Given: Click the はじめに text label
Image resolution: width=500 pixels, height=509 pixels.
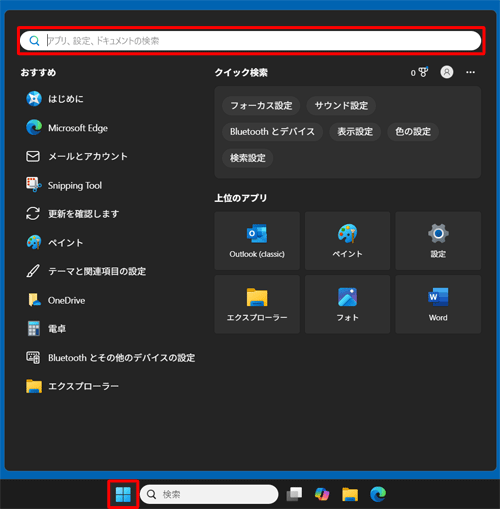Looking at the screenshot, I should (66, 99).
